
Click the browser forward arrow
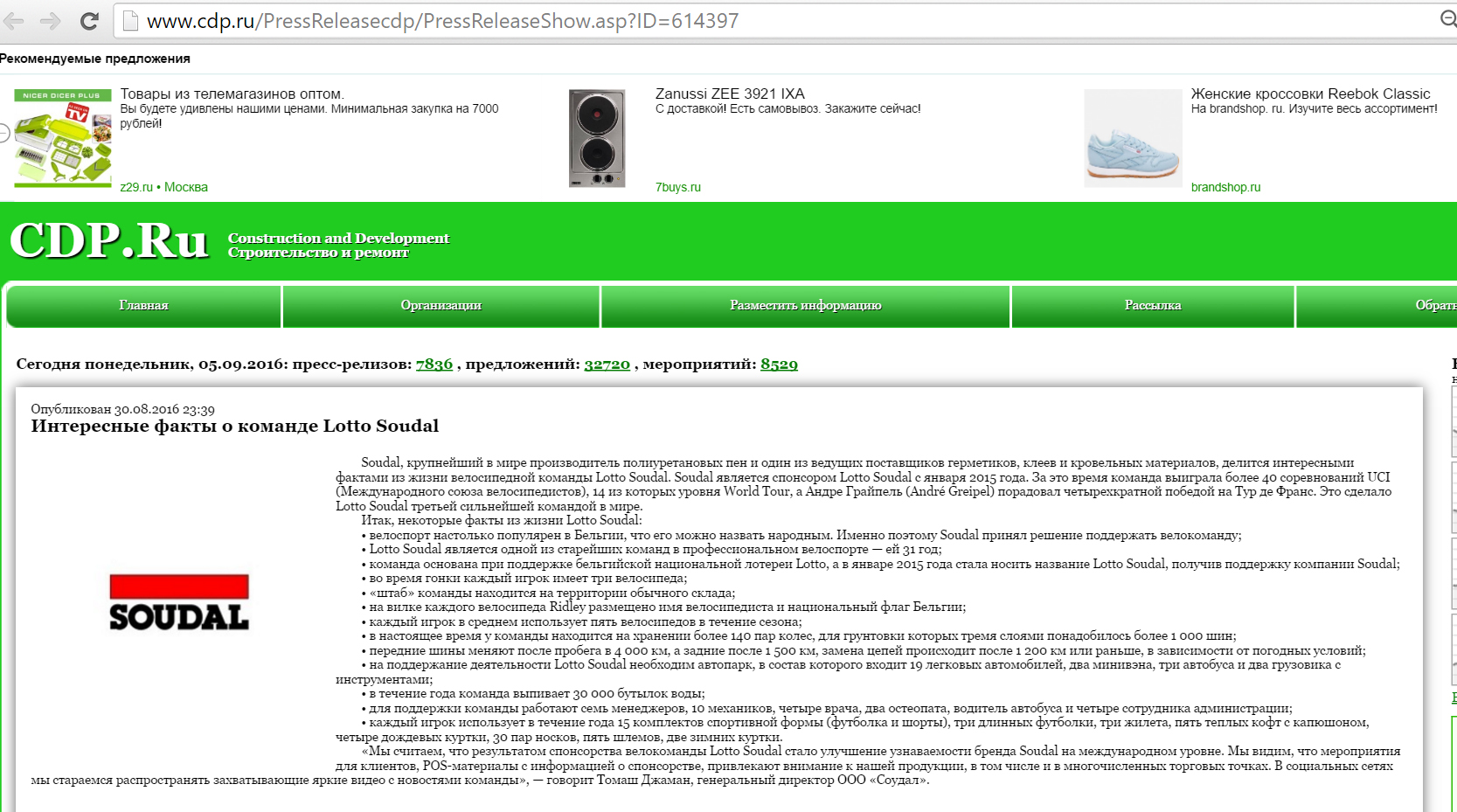coord(51,21)
